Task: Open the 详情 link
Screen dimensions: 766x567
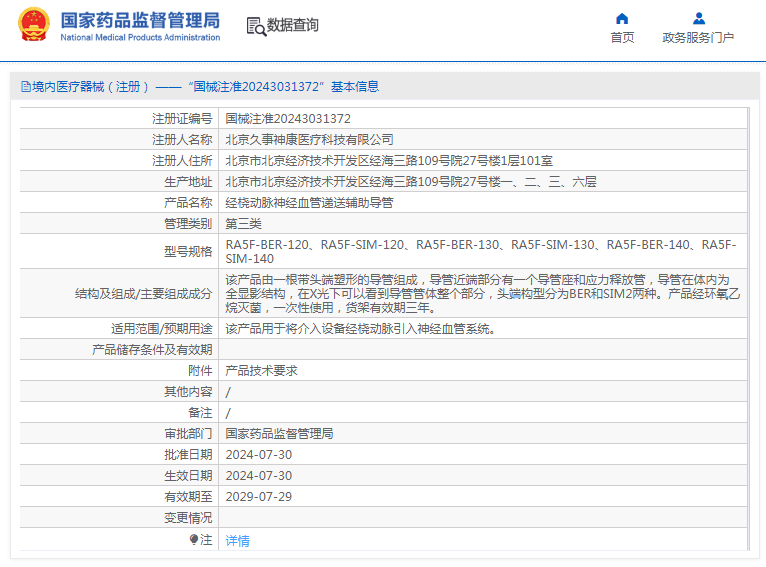Action: click(x=237, y=541)
